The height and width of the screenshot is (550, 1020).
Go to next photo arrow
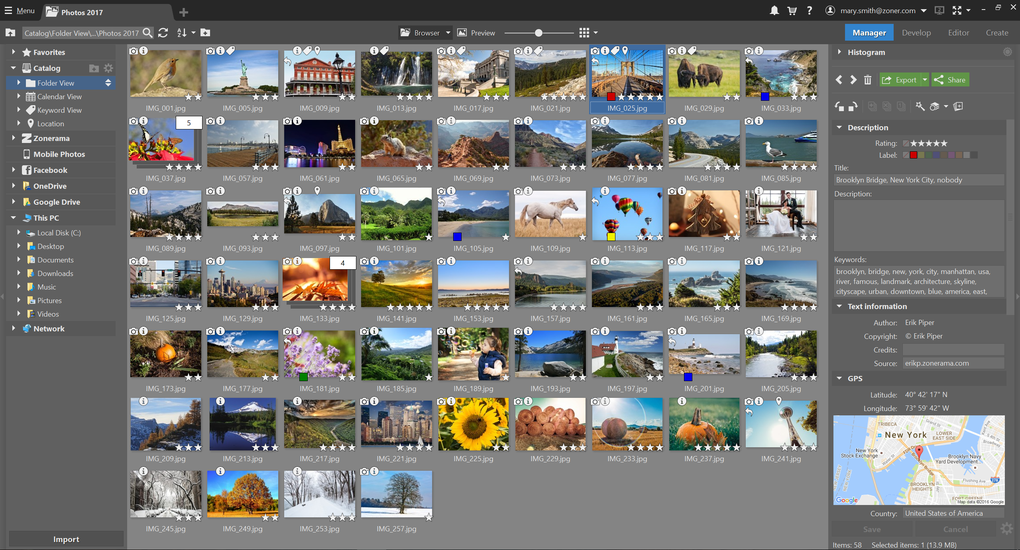pos(853,79)
